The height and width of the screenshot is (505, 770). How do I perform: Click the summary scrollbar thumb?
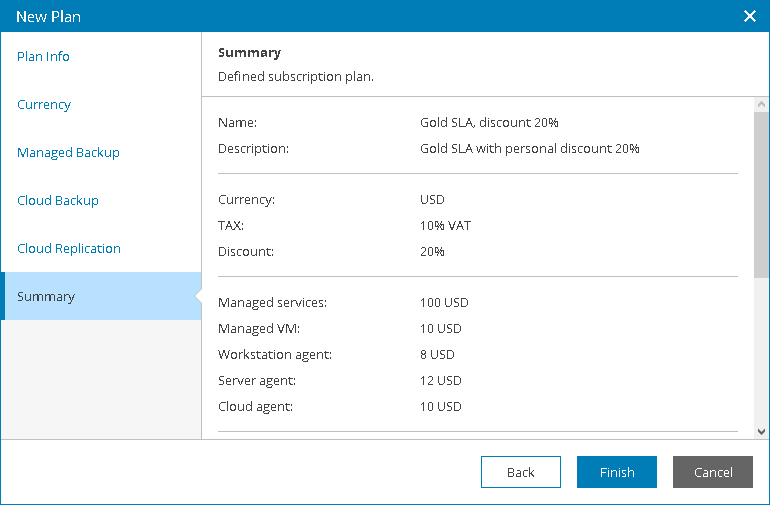coord(761,195)
